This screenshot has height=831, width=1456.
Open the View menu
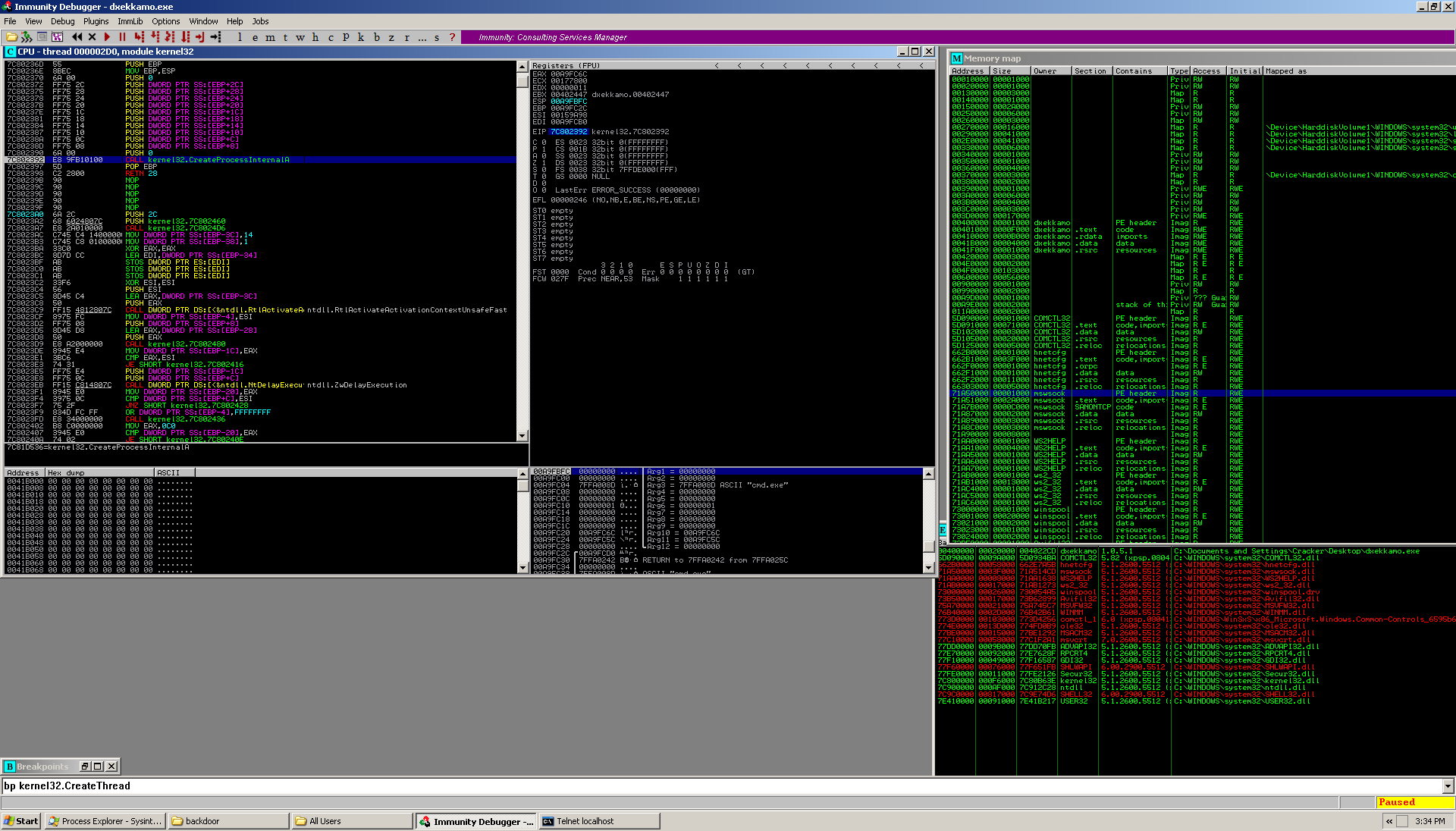33,21
